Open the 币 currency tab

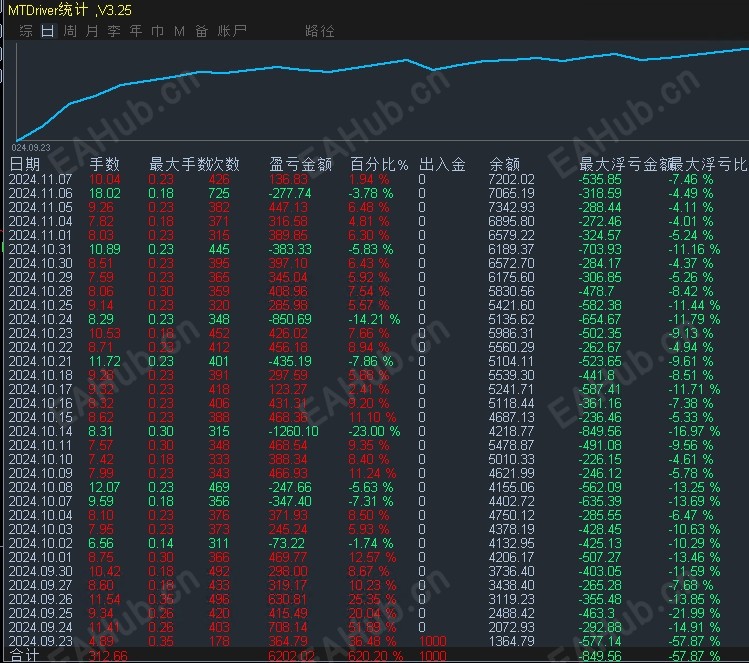pyautogui.click(x=158, y=31)
